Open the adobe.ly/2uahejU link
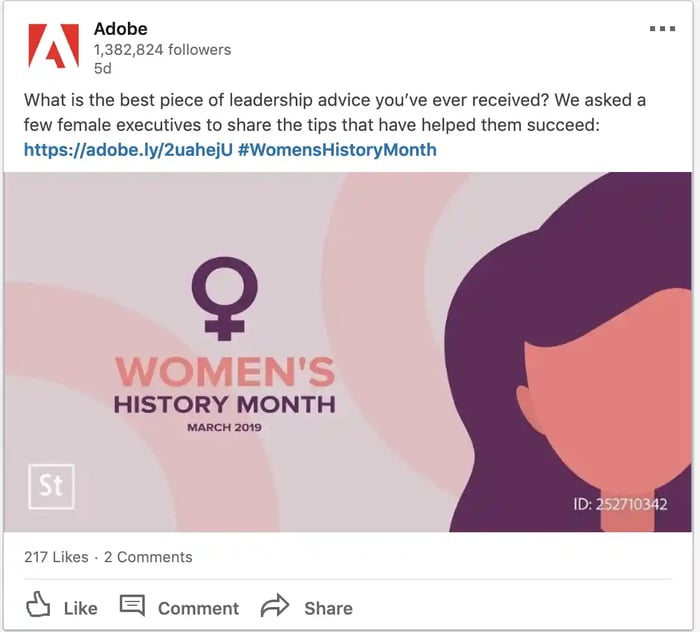700x632 pixels. [128, 150]
